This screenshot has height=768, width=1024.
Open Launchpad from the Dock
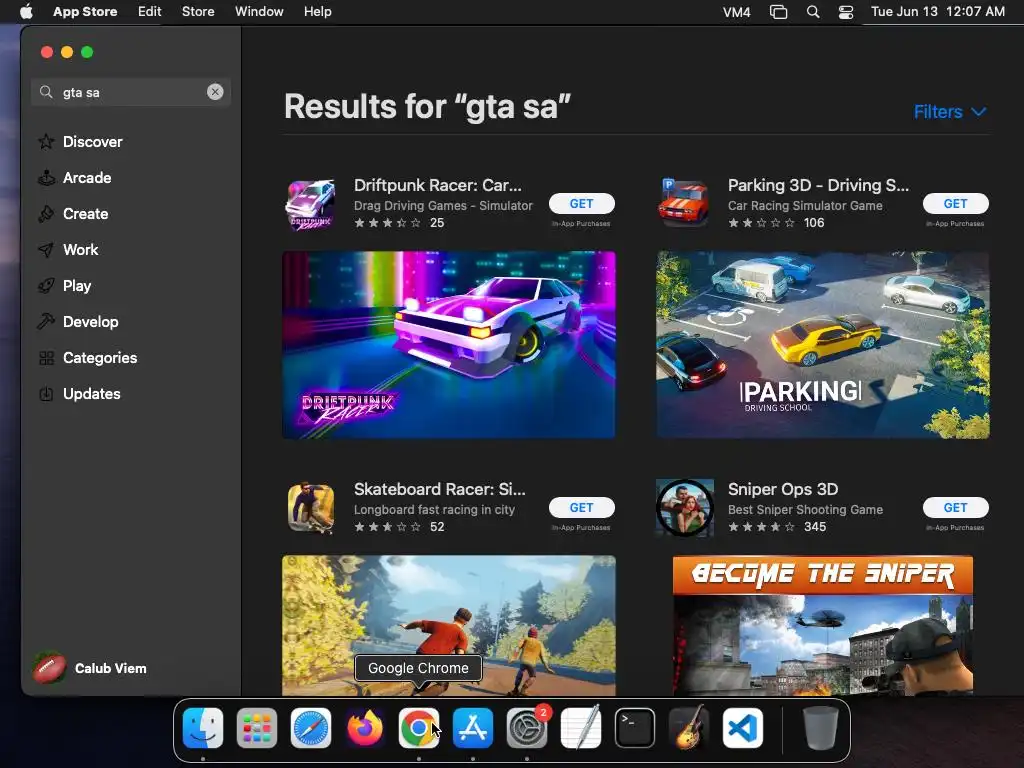[257, 728]
